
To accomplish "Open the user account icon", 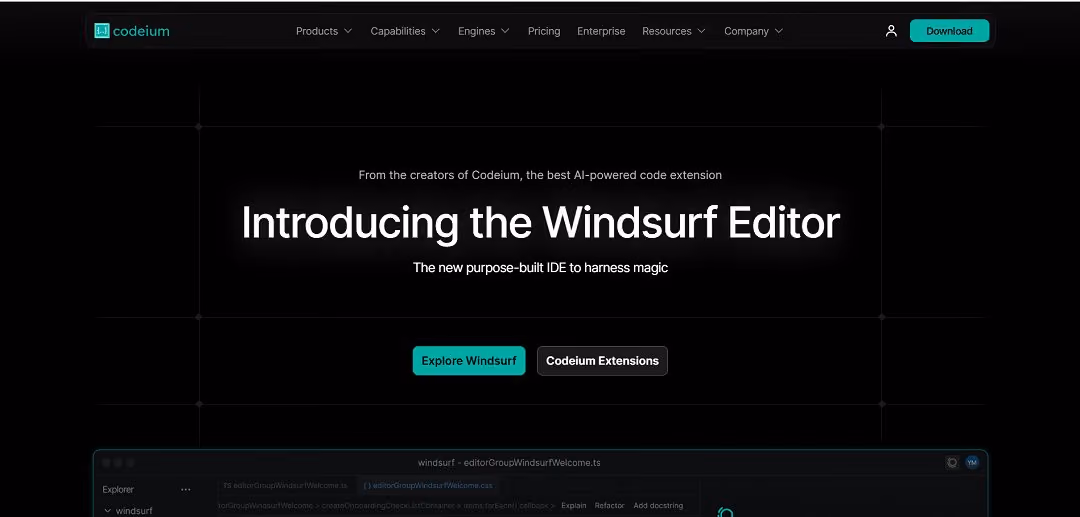I will 891,31.
